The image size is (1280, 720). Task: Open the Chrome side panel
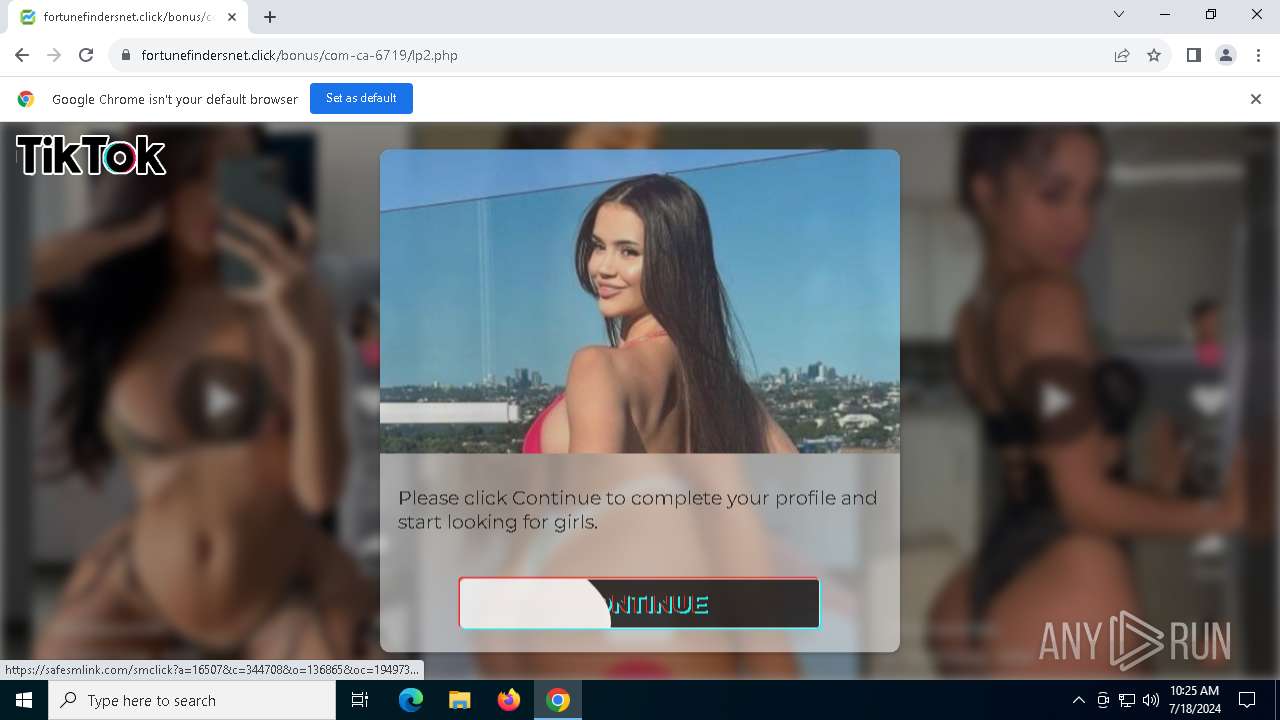1194,55
